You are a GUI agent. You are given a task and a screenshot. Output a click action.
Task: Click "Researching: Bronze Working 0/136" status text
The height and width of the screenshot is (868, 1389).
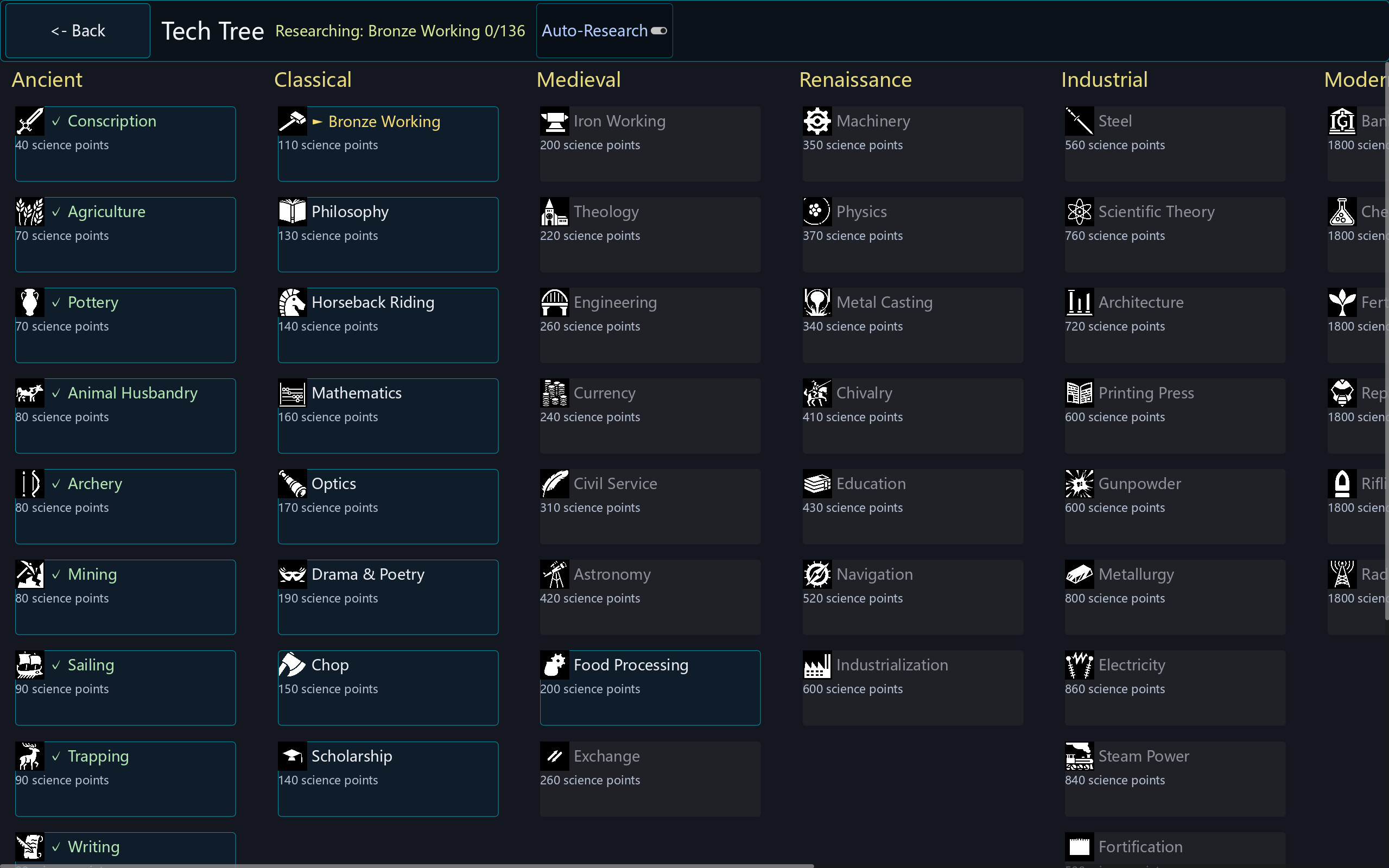[x=400, y=31]
